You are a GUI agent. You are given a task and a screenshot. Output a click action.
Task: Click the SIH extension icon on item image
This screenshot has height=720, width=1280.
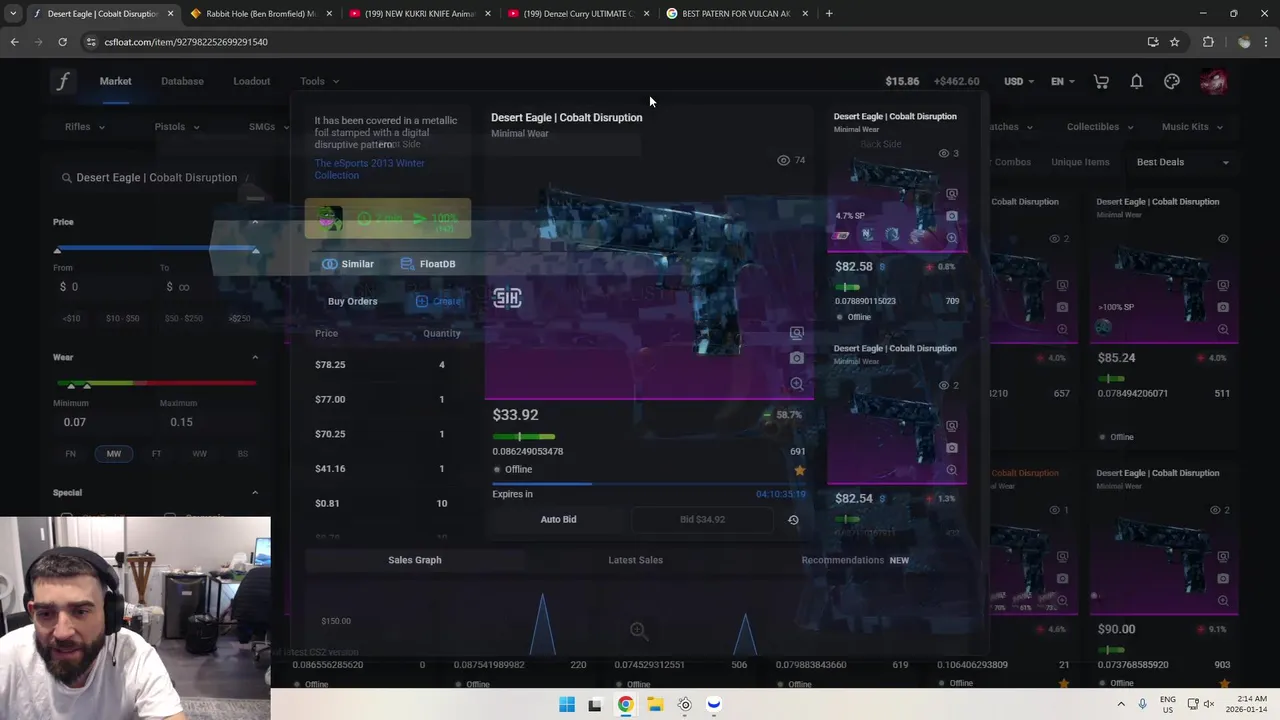coord(507,298)
